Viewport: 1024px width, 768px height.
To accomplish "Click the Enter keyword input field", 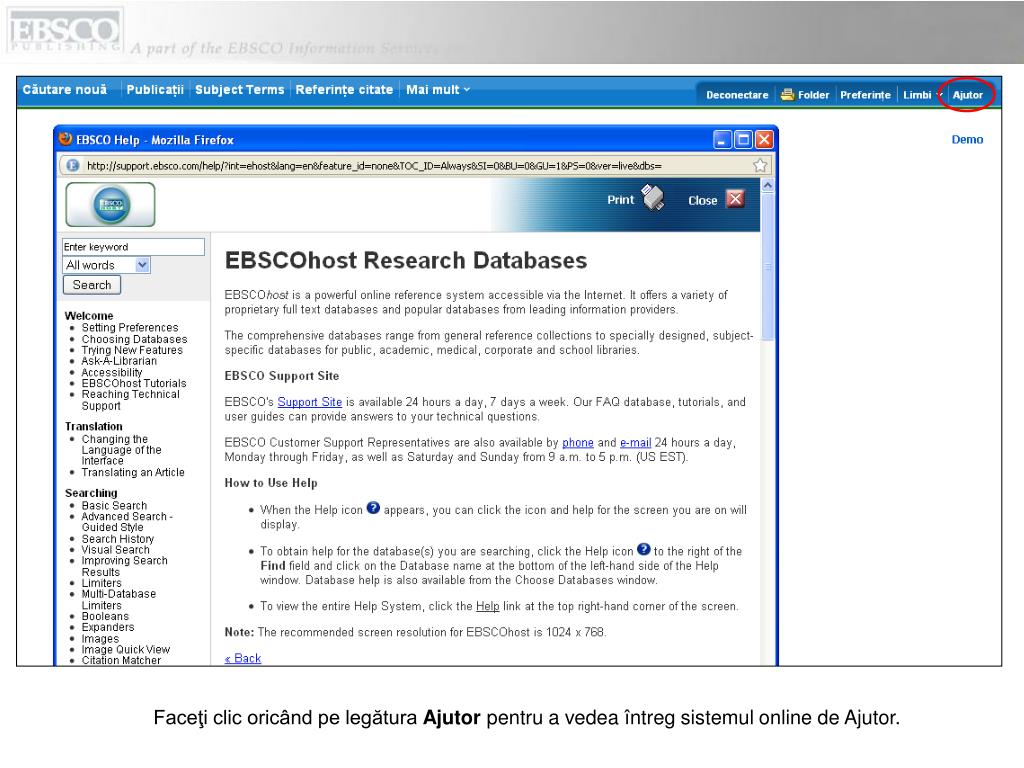I will (133, 247).
